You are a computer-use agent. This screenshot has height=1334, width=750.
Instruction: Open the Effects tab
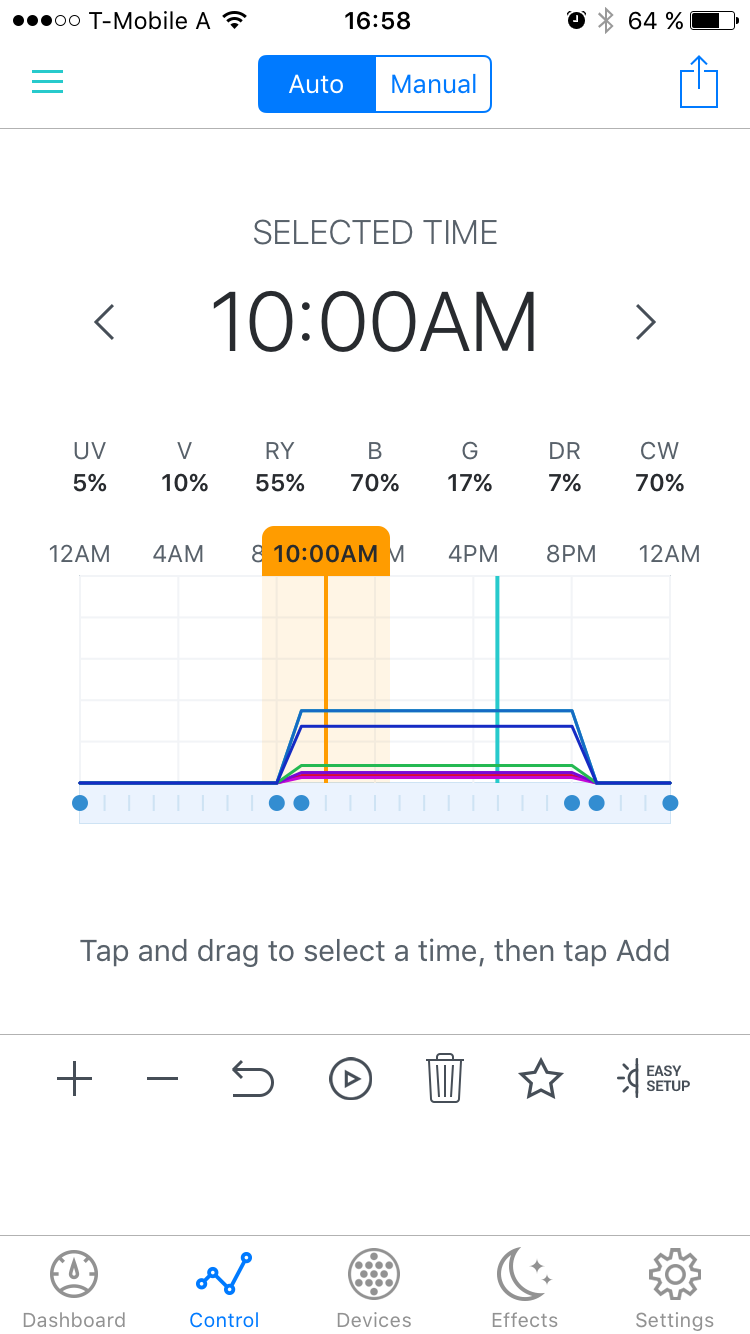[524, 1289]
